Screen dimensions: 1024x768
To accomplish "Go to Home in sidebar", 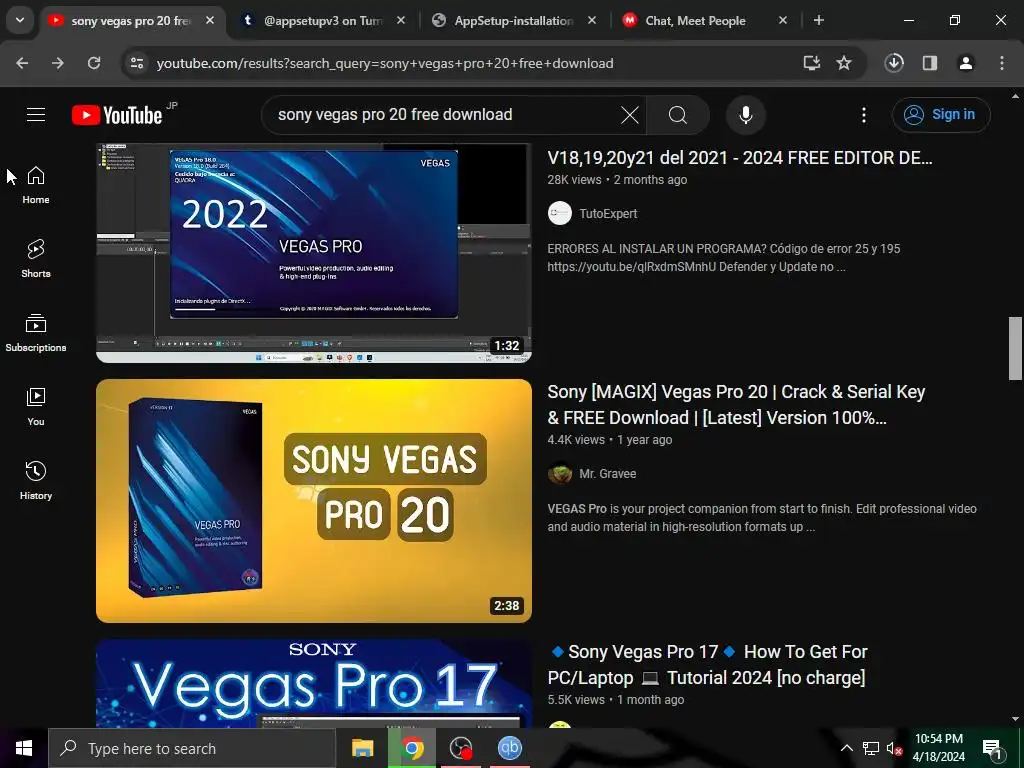I will [x=36, y=185].
